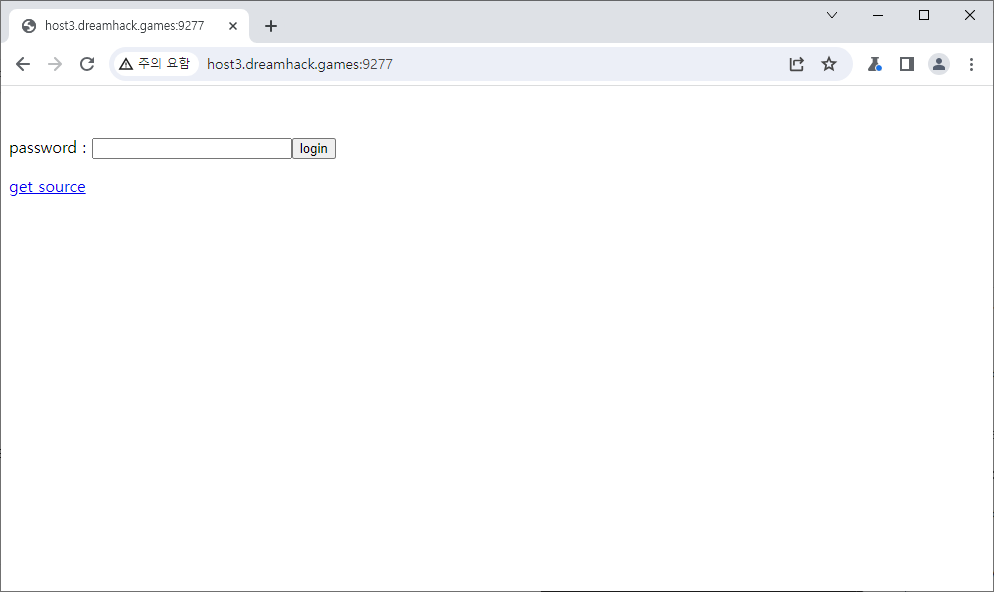Minimize the browser window
Viewport: 994px width, 592px height.
click(x=878, y=15)
